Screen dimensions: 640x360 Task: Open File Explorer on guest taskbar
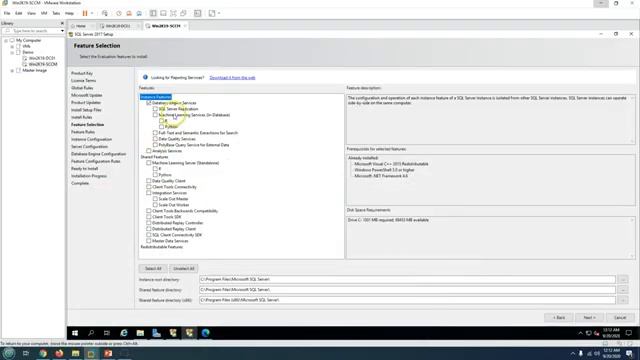click(x=140, y=333)
